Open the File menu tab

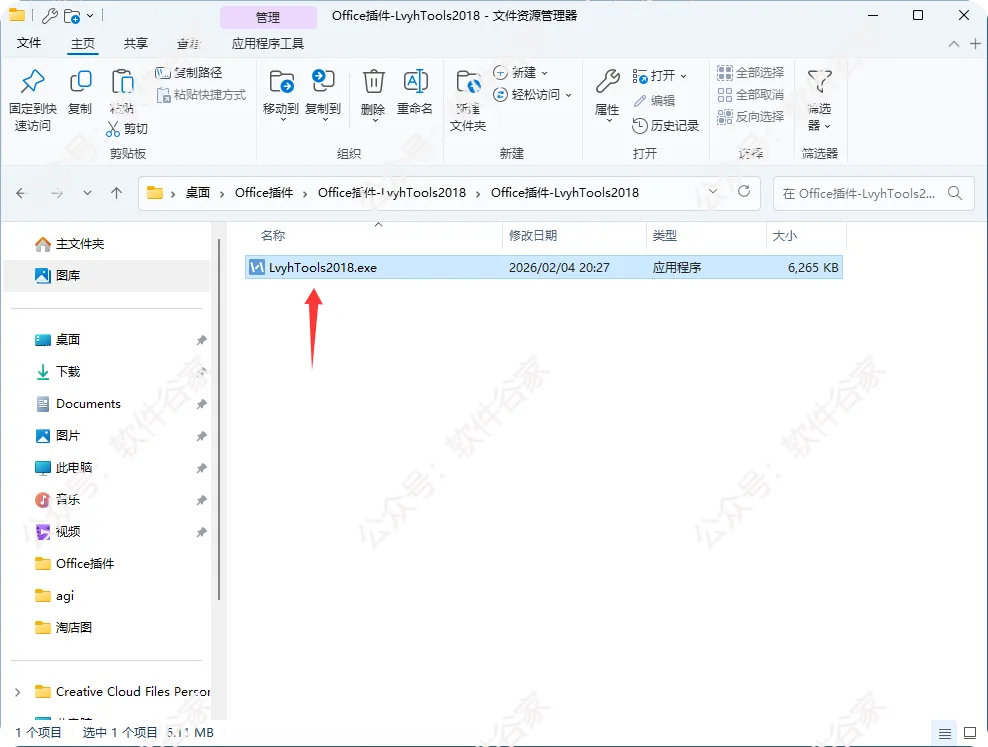point(29,43)
